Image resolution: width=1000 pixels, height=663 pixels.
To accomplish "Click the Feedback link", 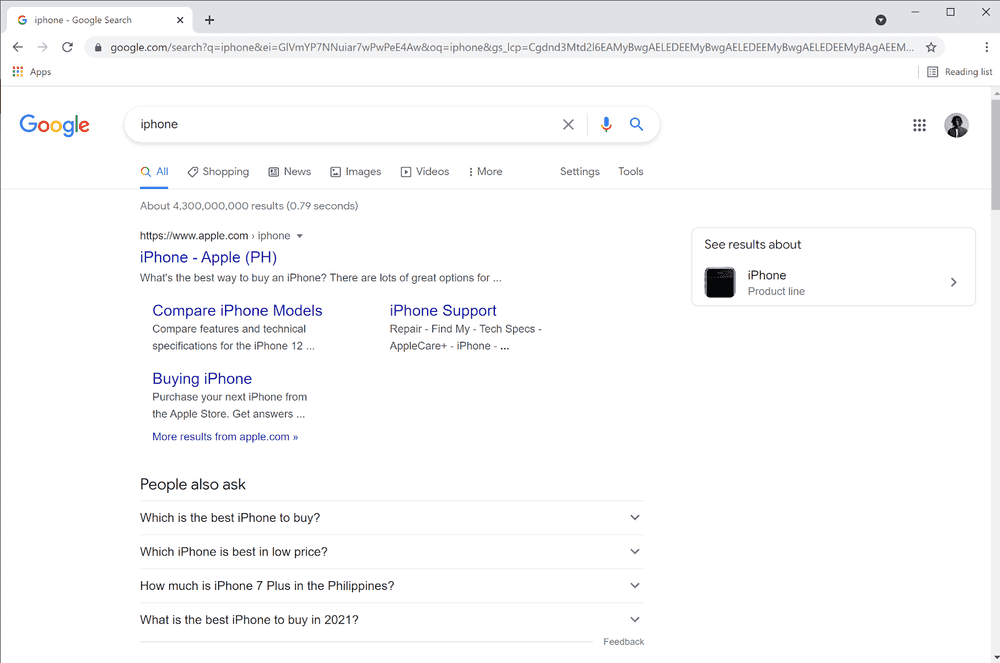I will coord(624,642).
